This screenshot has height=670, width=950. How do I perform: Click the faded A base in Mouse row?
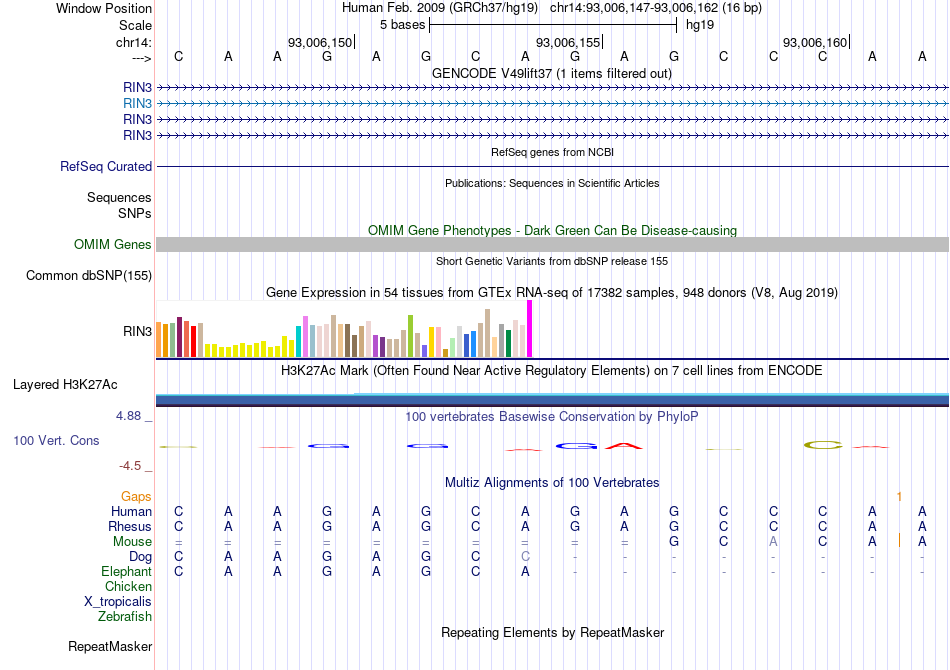pos(773,542)
